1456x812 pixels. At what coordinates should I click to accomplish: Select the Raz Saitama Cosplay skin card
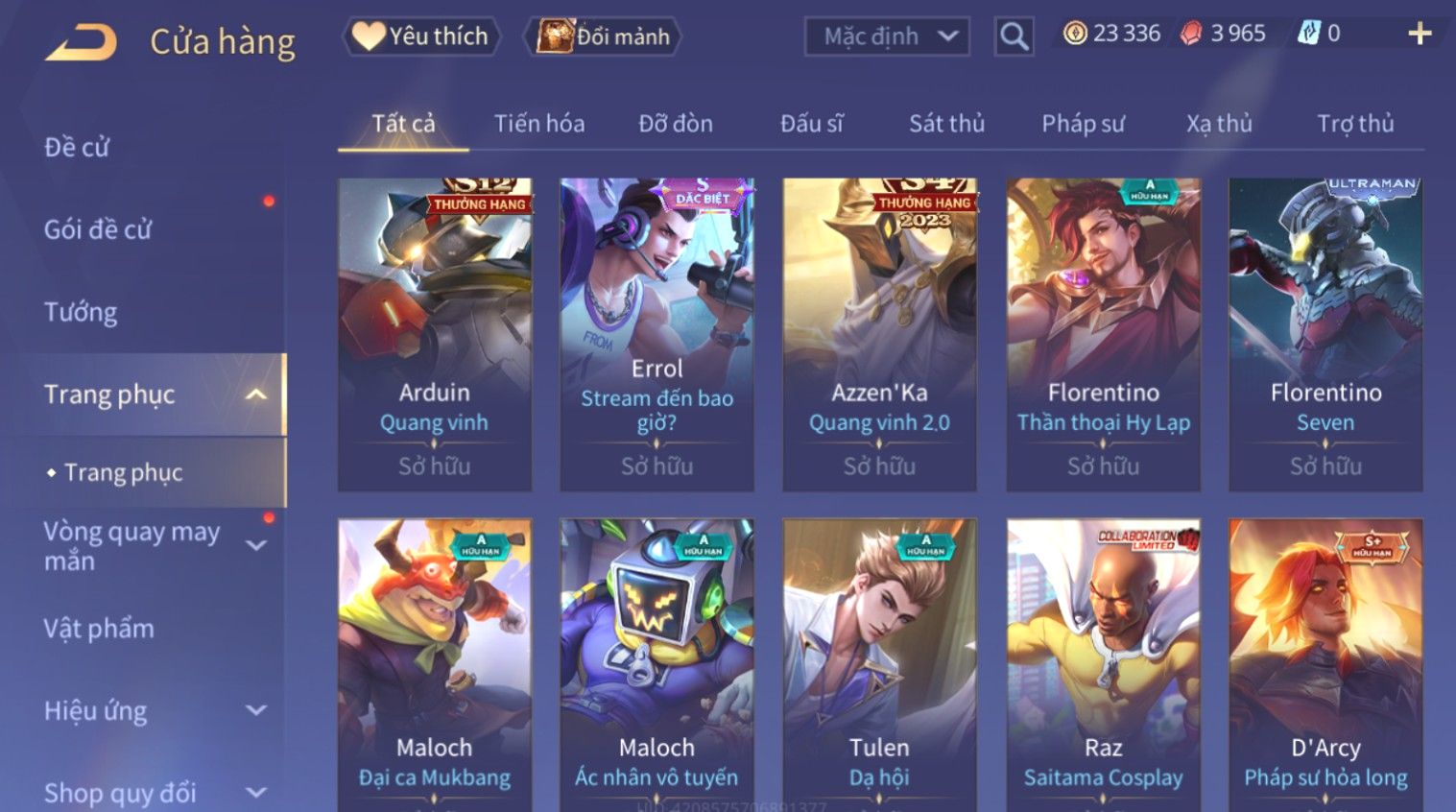tap(1103, 664)
